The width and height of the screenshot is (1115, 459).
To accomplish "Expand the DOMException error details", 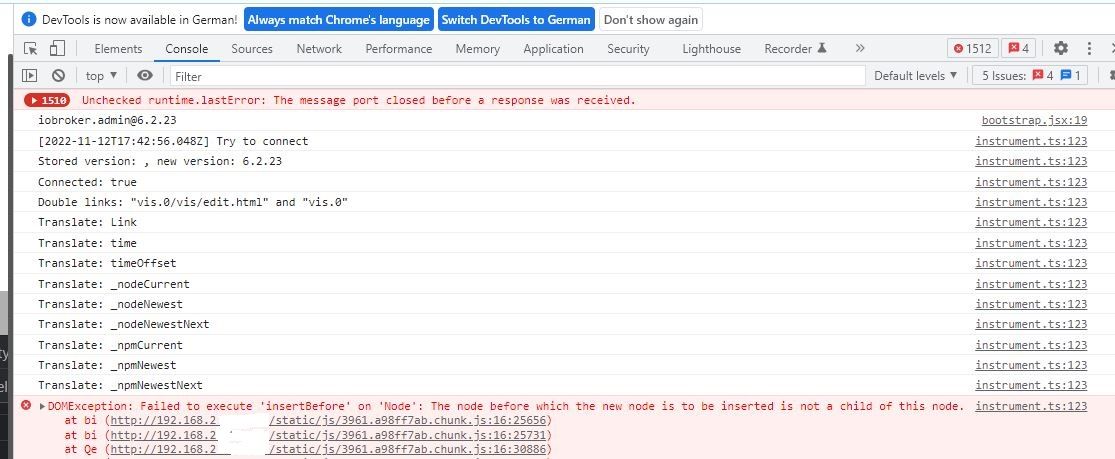I will [x=43, y=406].
